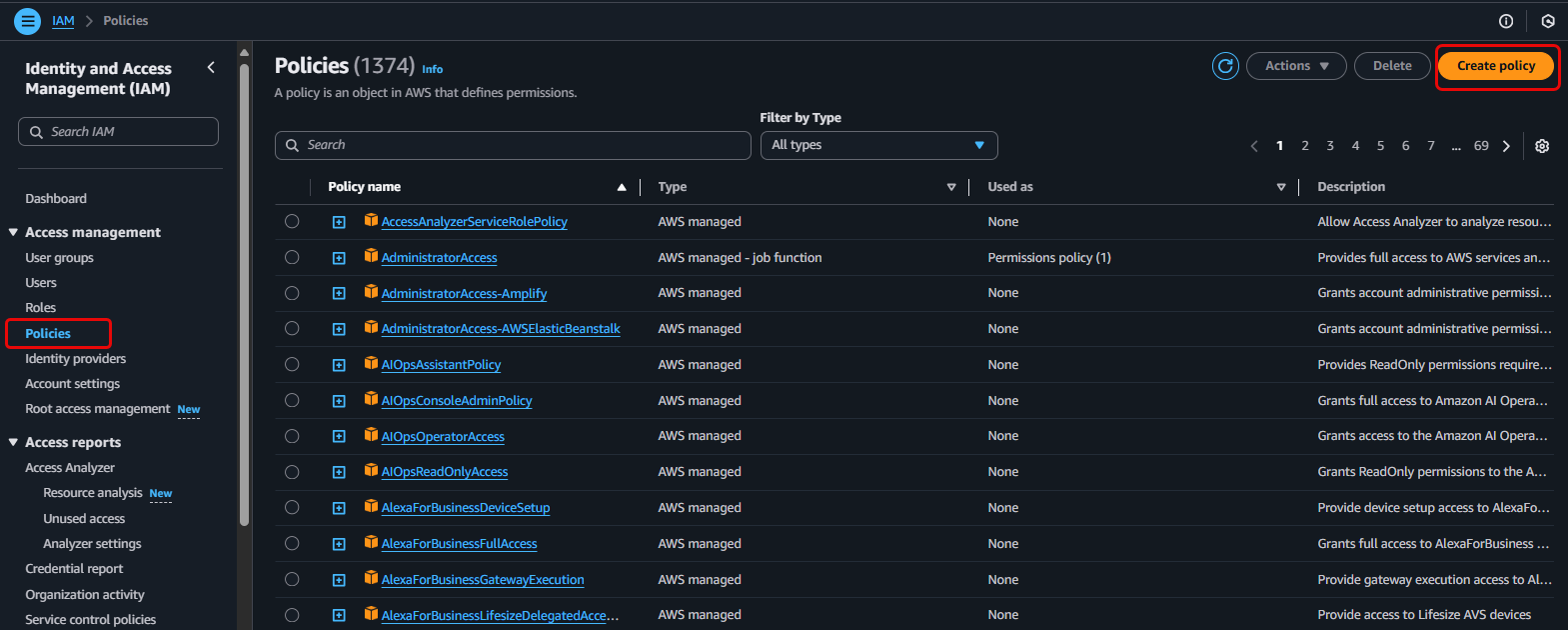
Task: Click the policy cube icon beside AIOpsAssistantPolicy
Action: [x=371, y=363]
